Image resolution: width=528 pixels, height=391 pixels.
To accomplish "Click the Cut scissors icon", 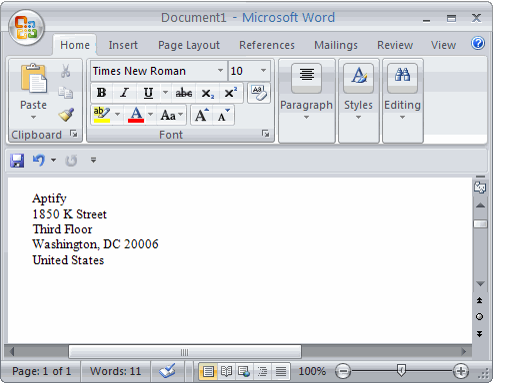I will [66, 71].
